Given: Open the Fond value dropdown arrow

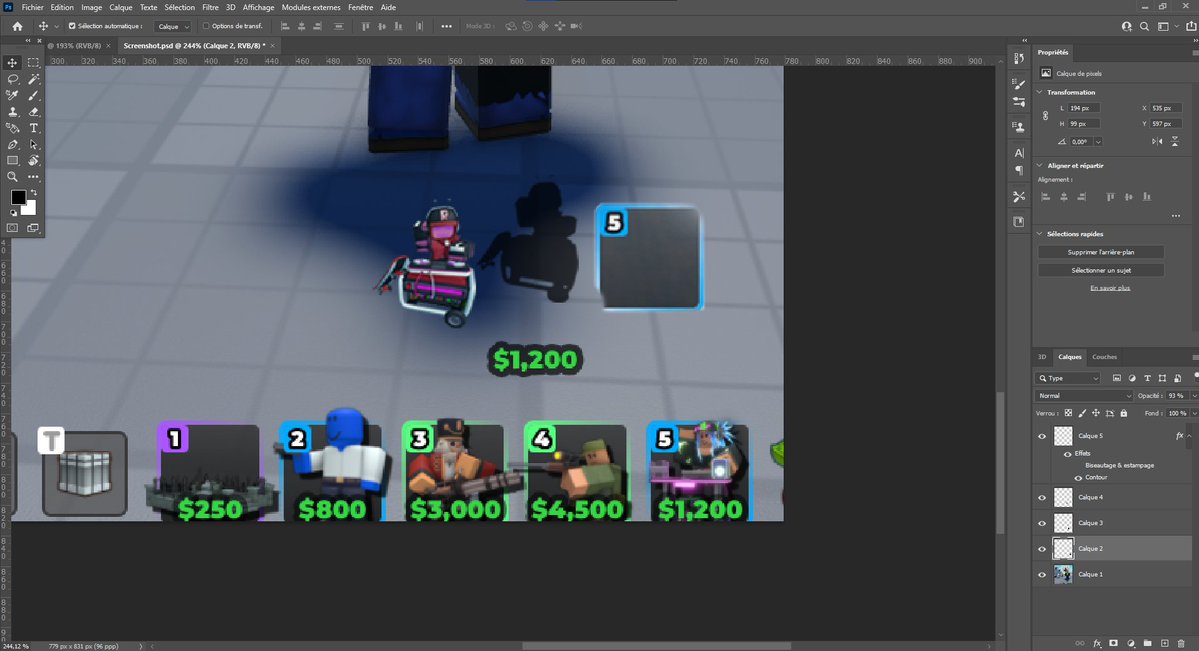Looking at the screenshot, I should click(1194, 413).
